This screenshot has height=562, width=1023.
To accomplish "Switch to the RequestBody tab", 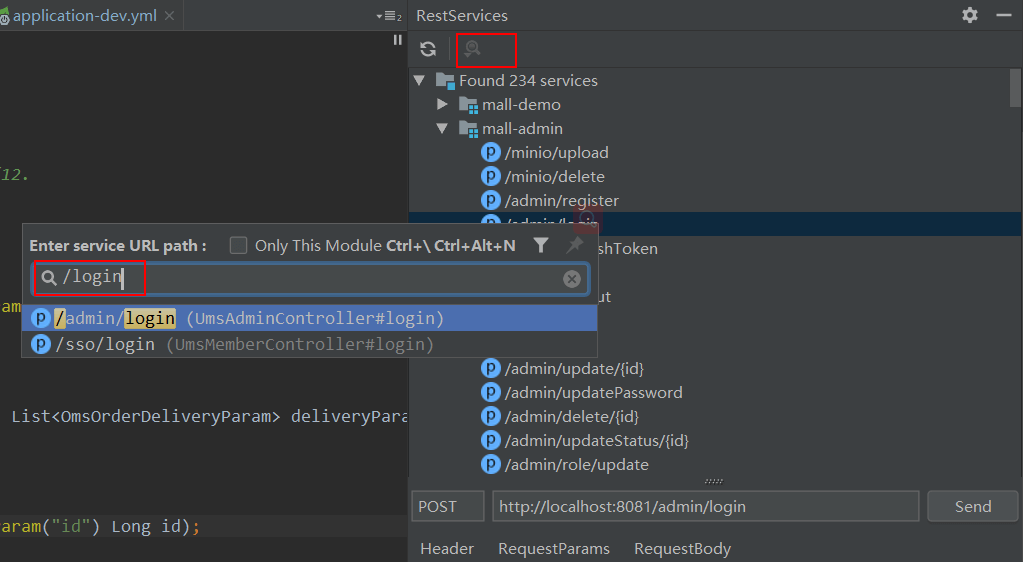I will click(x=682, y=549).
